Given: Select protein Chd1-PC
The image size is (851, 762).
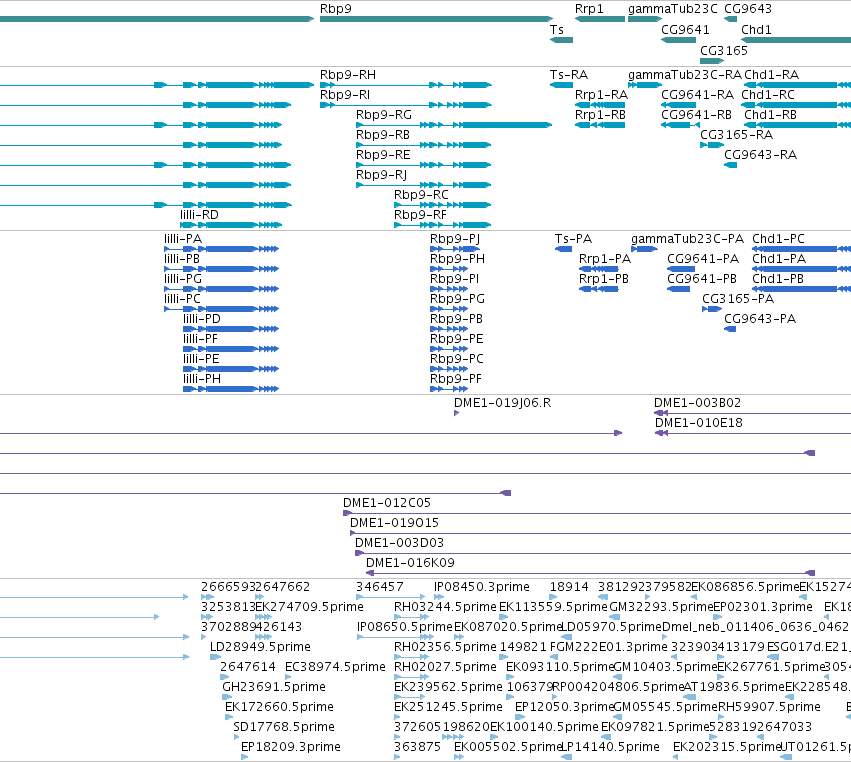Looking at the screenshot, I should pos(778,239).
